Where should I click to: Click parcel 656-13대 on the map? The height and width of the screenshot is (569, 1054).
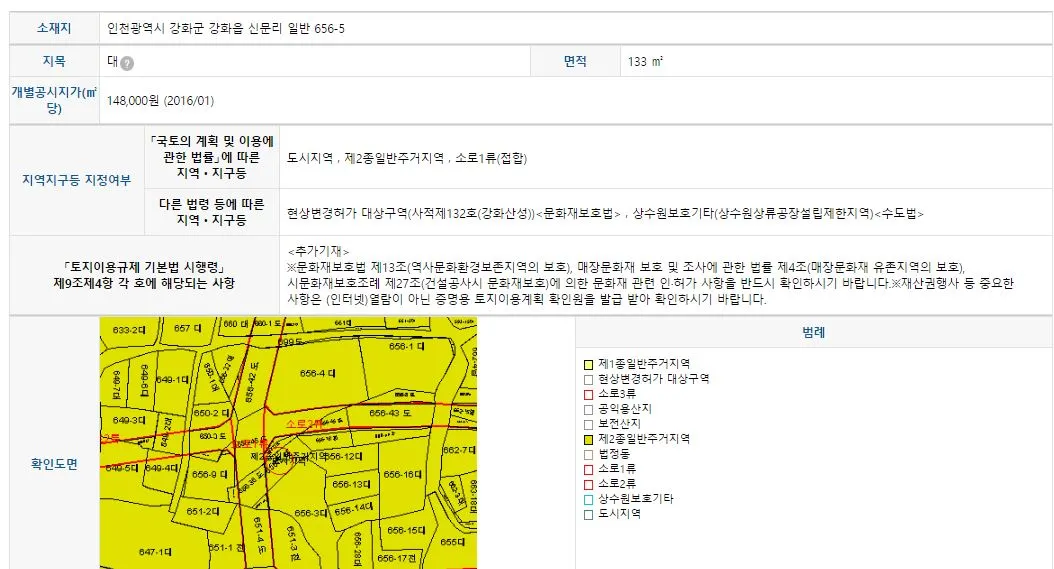point(351,484)
